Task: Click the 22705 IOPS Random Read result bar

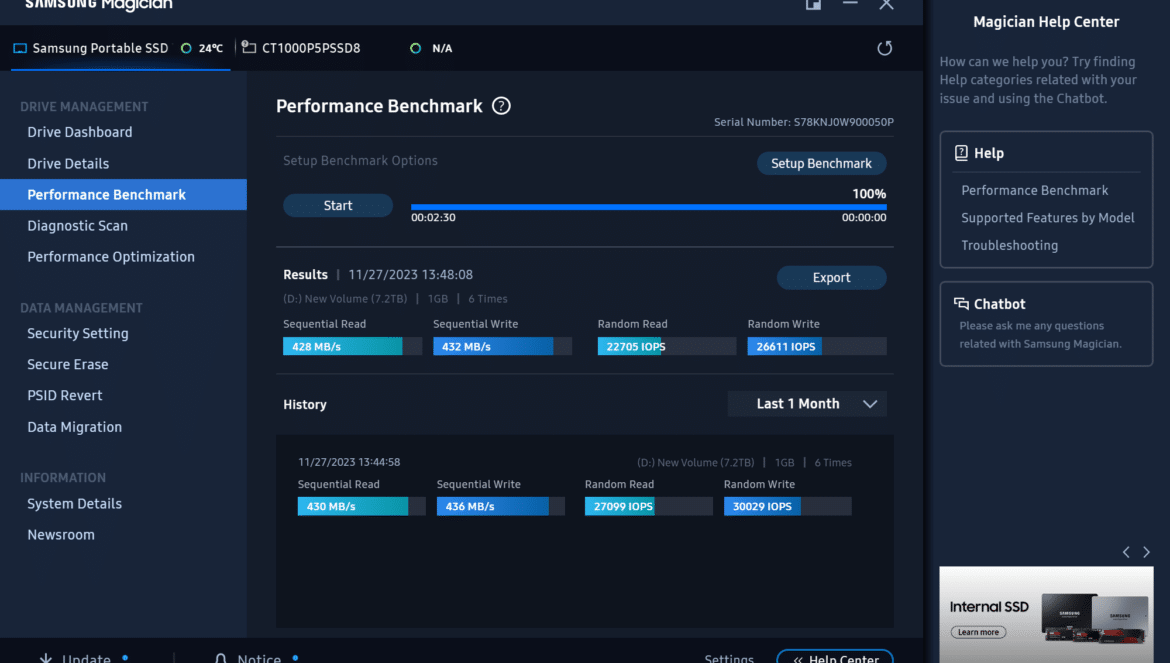Action: click(667, 346)
